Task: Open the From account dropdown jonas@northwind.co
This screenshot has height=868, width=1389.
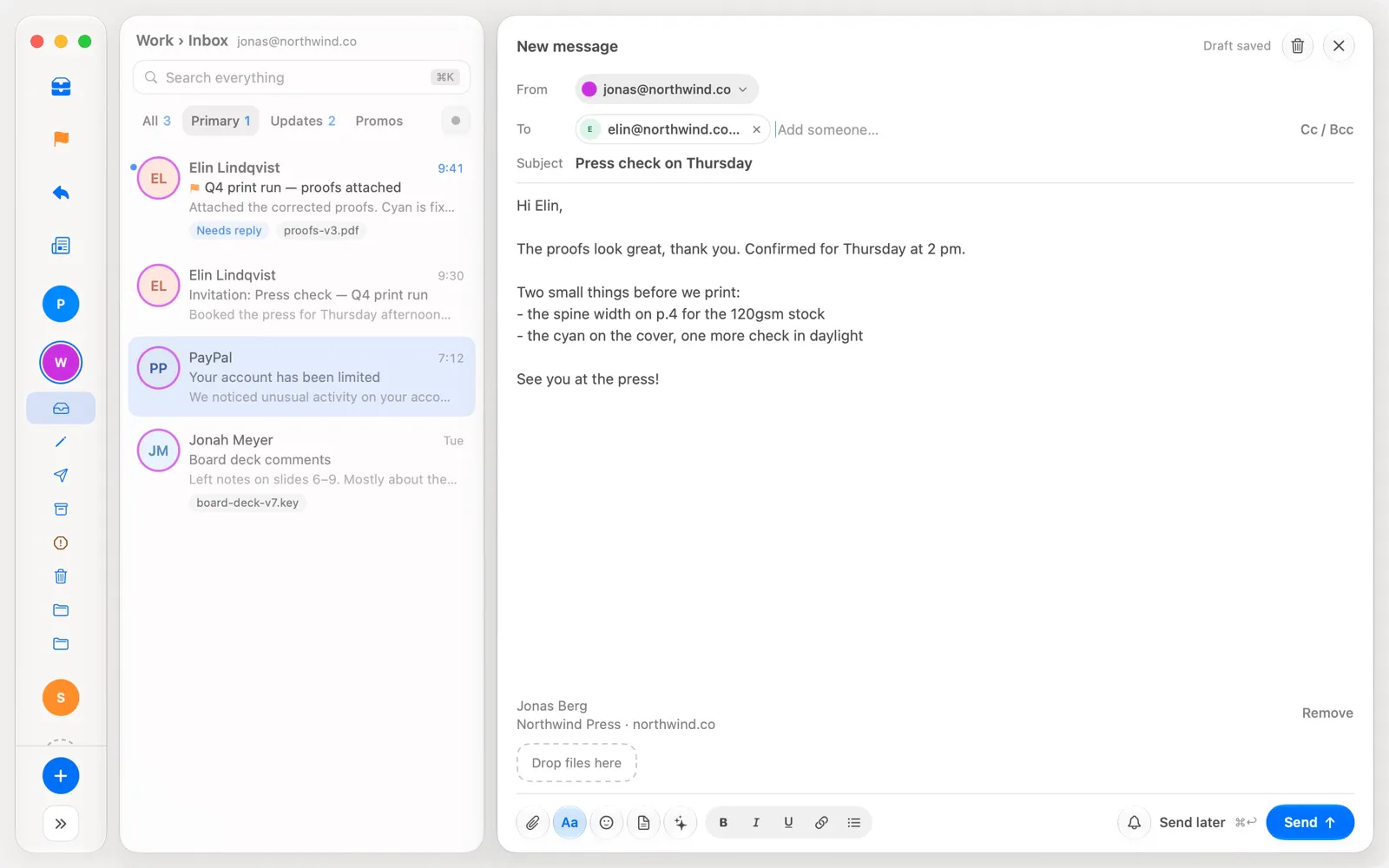Action: tap(667, 89)
